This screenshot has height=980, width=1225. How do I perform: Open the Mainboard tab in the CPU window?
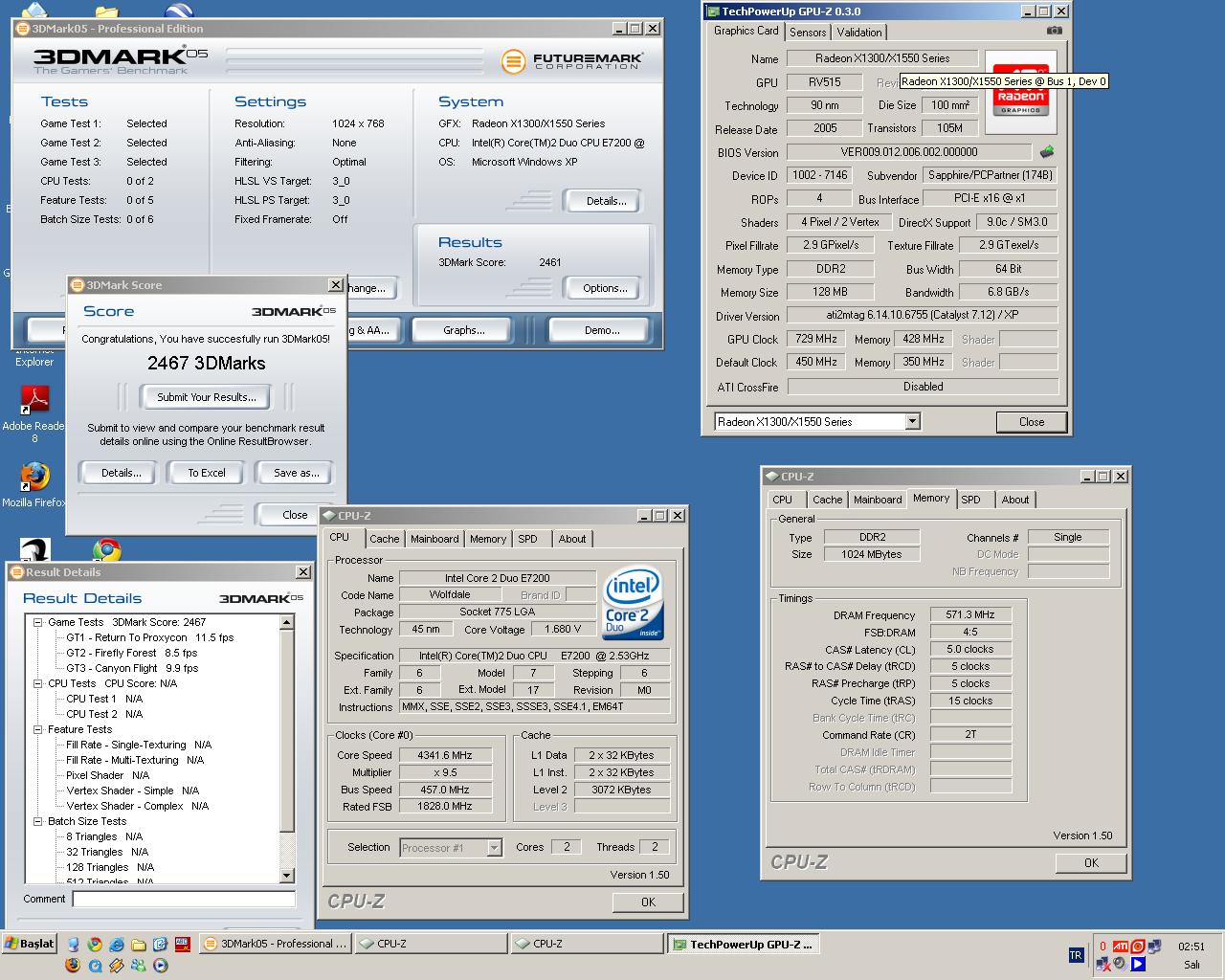click(434, 539)
